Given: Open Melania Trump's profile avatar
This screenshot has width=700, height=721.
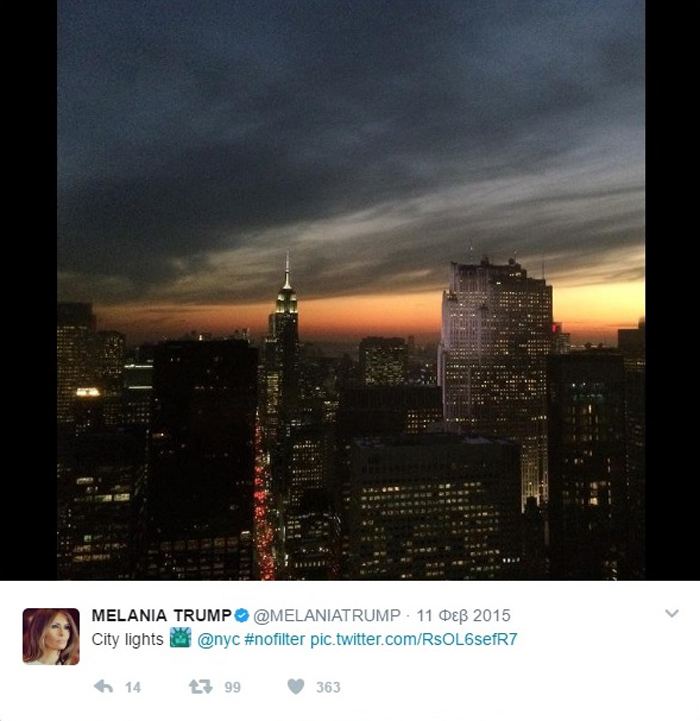Looking at the screenshot, I should [x=51, y=636].
